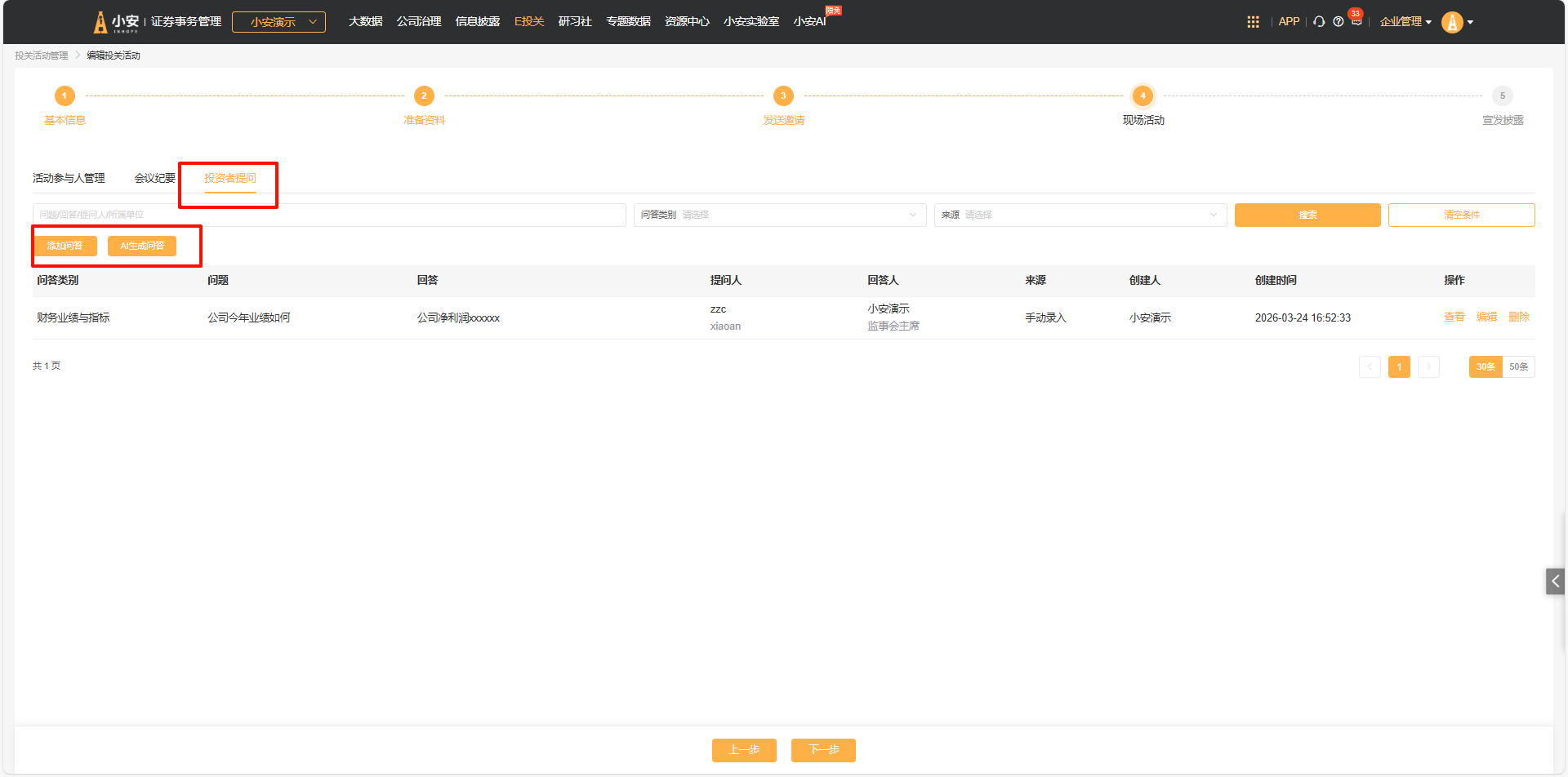The image size is (1568, 777).
Task: Open the 问答类别 select dropdown
Action: point(780,215)
